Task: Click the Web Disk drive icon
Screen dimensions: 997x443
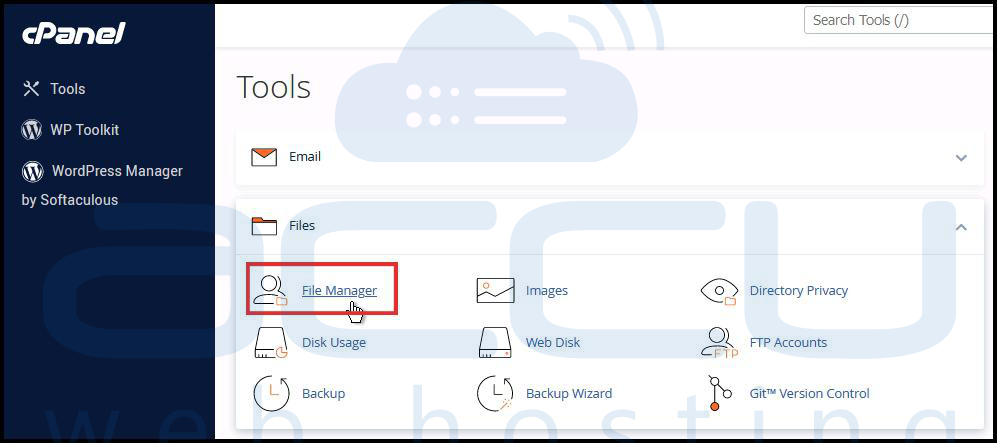Action: tap(495, 343)
